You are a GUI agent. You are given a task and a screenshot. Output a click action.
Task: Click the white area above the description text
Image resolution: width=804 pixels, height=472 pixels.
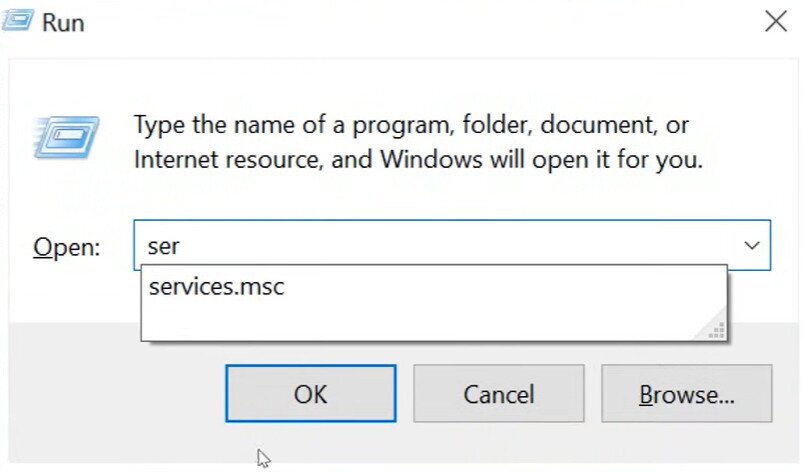point(400,85)
